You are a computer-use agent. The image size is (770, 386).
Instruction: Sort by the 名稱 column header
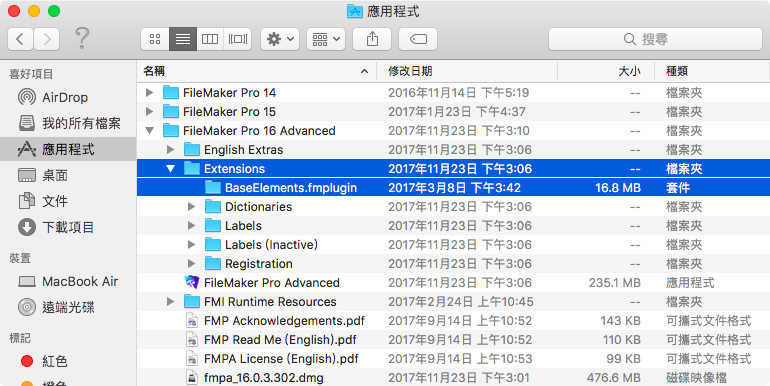(x=256, y=71)
